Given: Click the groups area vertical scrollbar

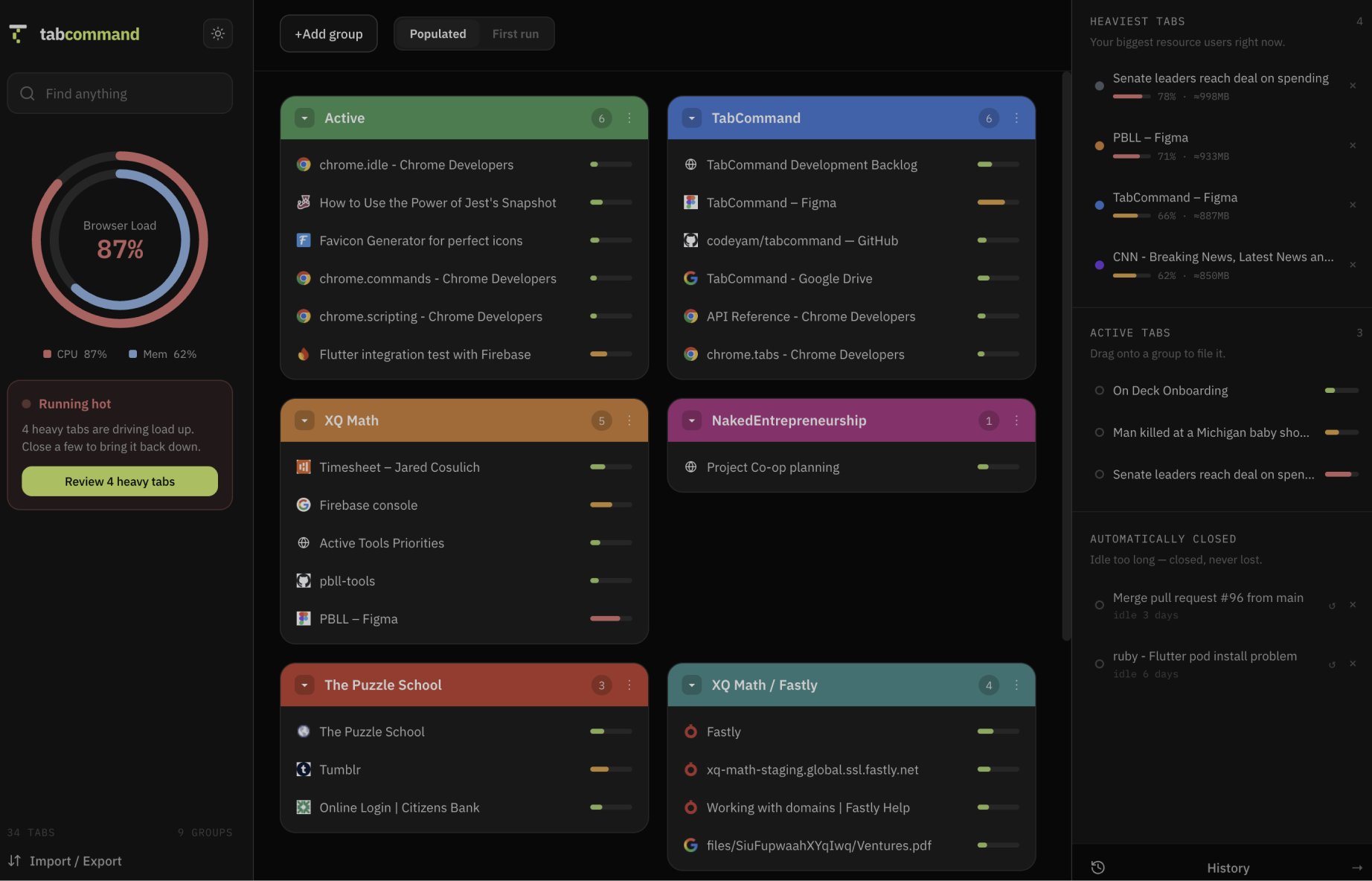Looking at the screenshot, I should tap(1066, 356).
